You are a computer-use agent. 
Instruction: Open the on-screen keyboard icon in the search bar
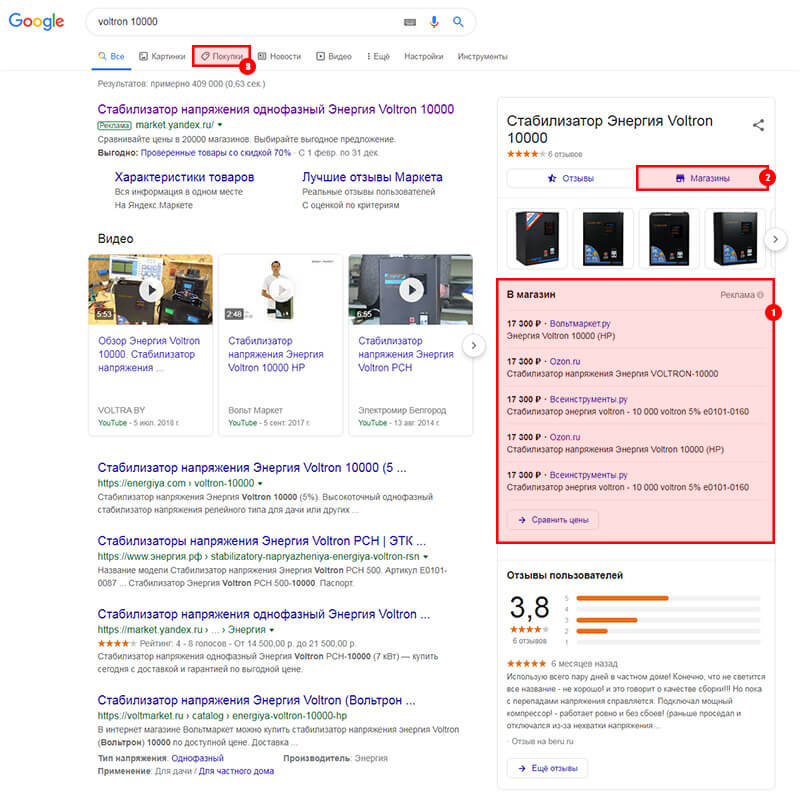click(x=410, y=21)
